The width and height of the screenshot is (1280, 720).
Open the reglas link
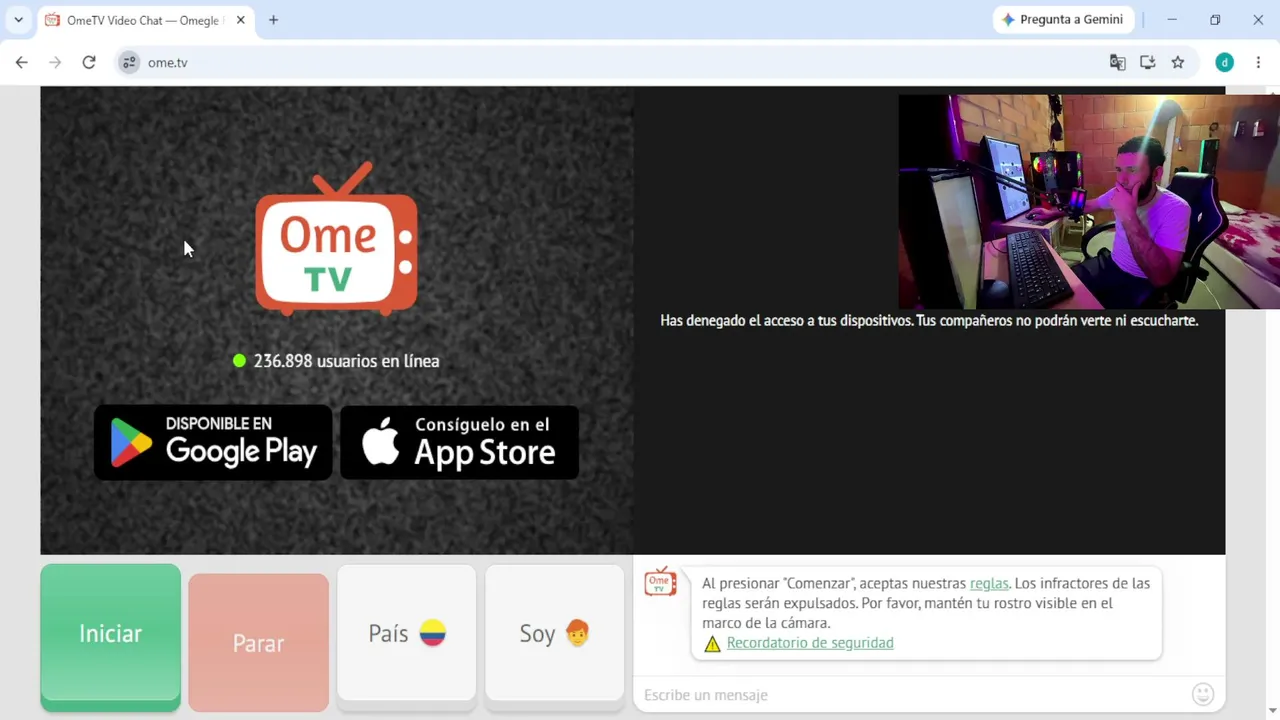(x=989, y=583)
